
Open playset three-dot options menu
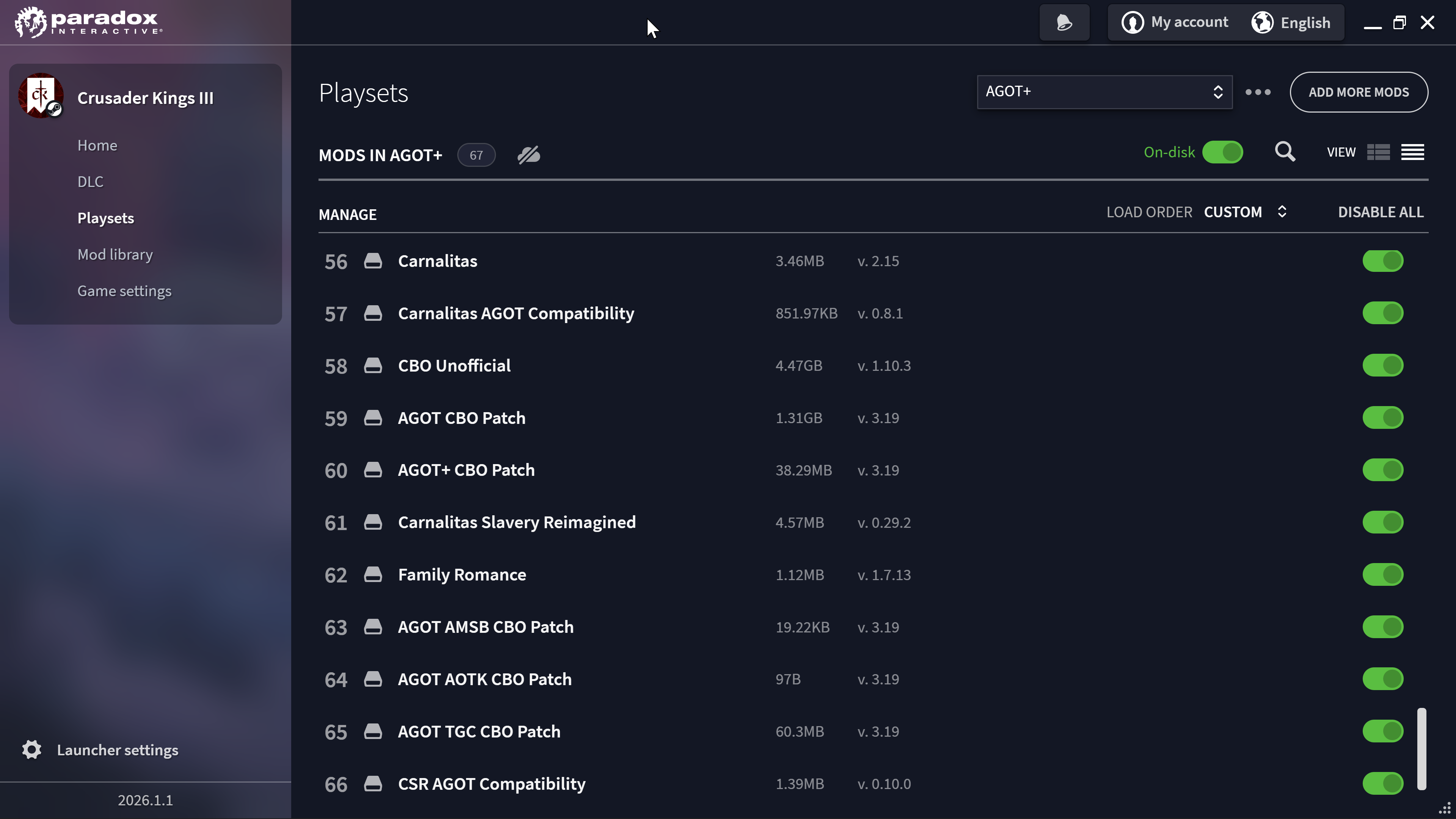tap(1258, 92)
